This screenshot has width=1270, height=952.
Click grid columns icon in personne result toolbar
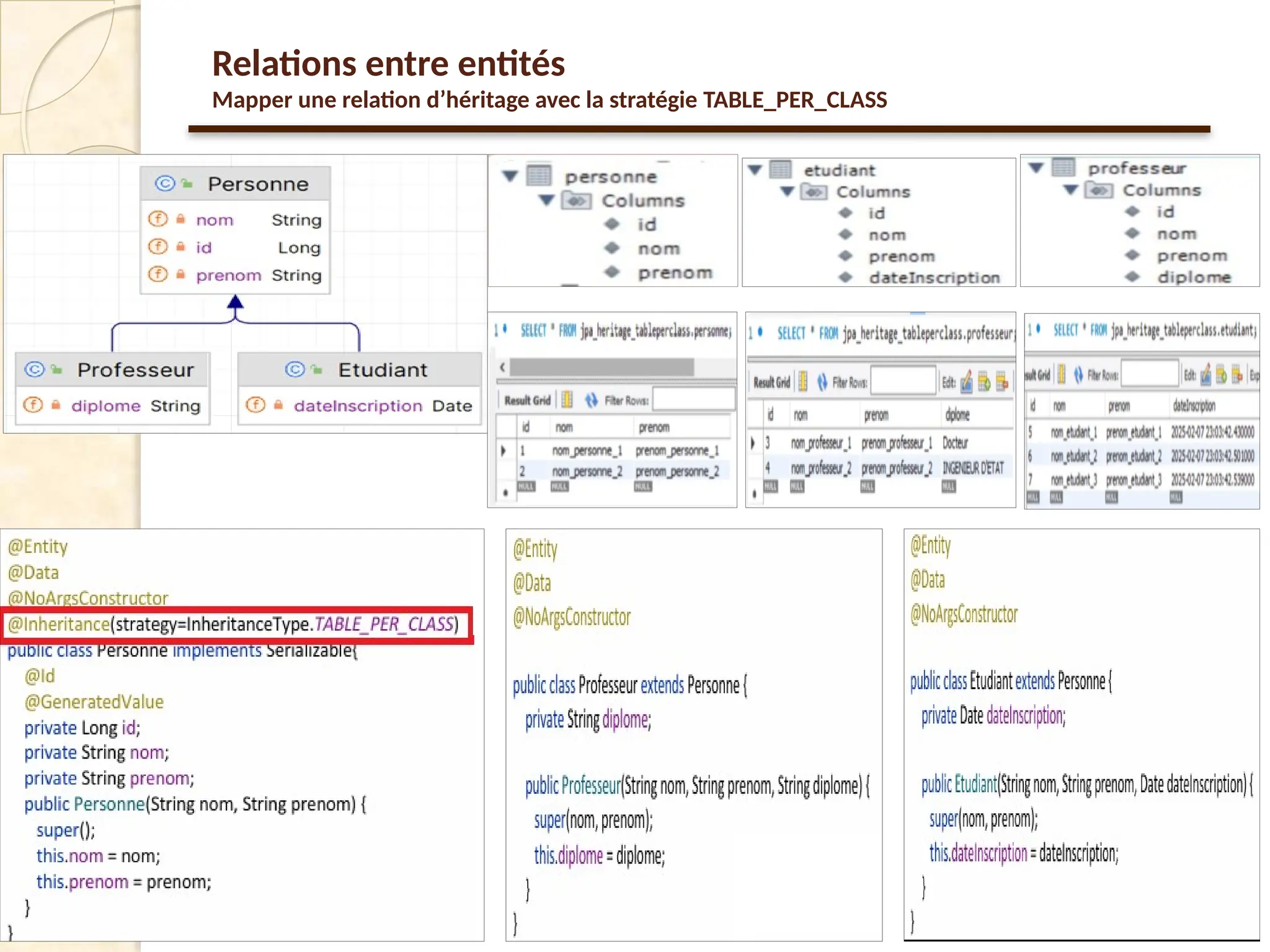pos(567,400)
